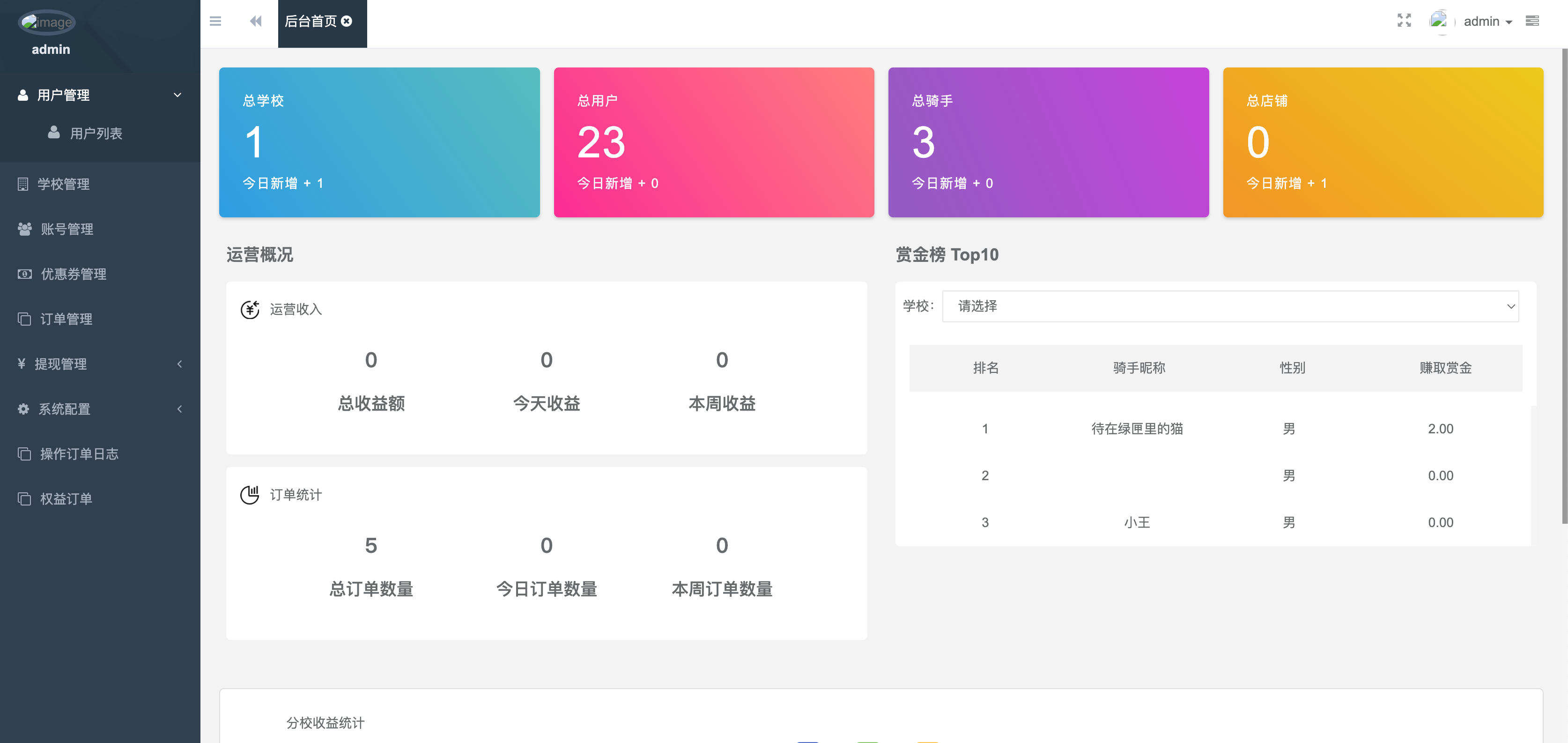
Task: Open the 请选择 school dropdown
Action: click(x=1229, y=306)
